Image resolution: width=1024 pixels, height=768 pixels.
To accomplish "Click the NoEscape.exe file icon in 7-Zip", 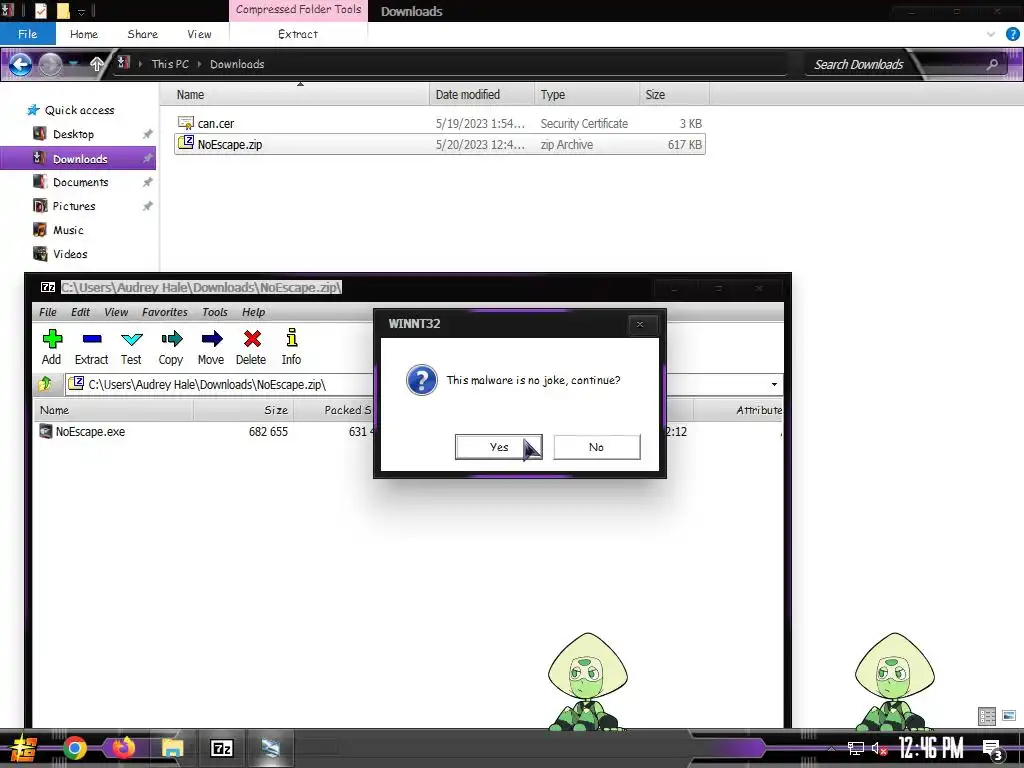I will 46,432.
